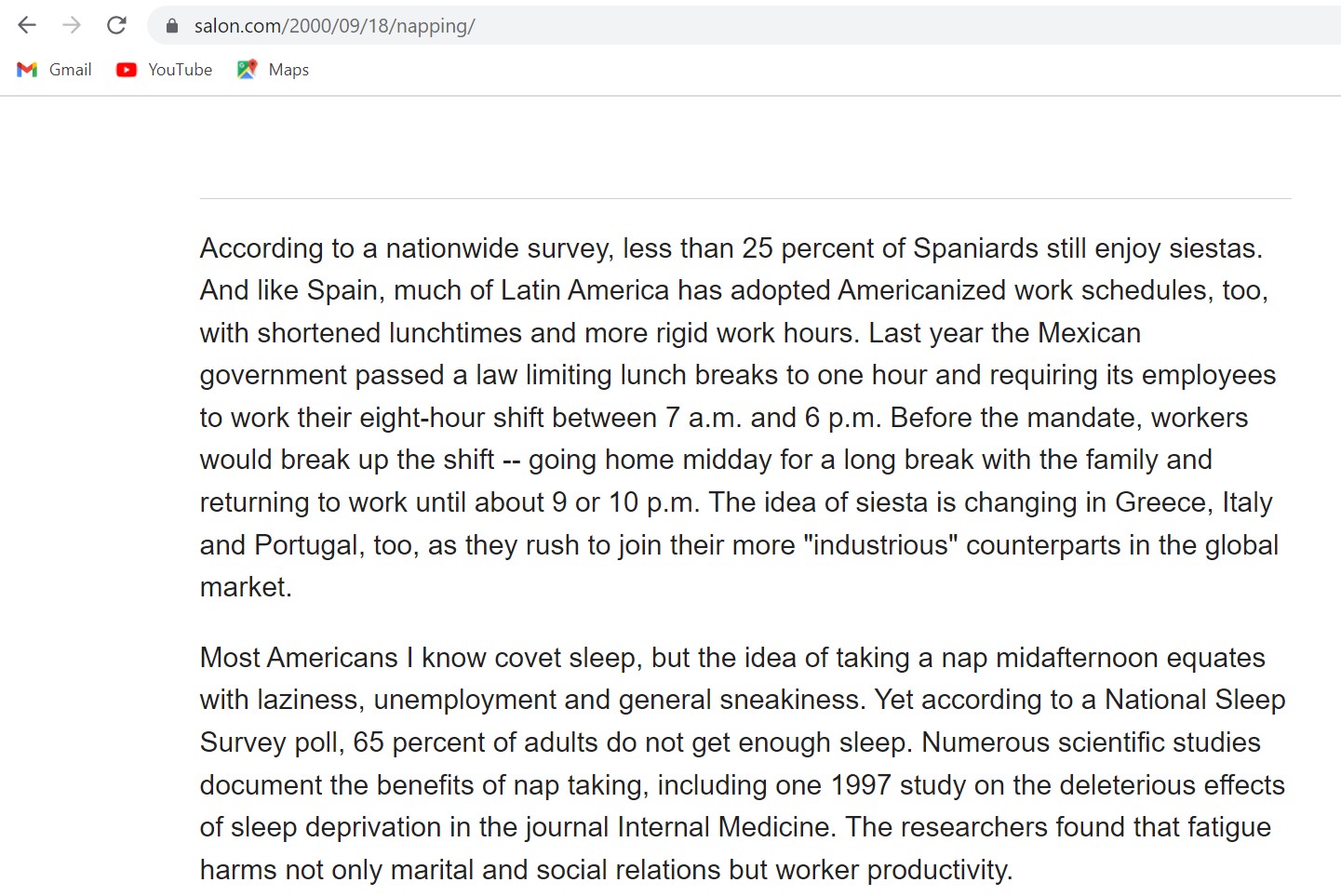Click the phrase "National Sleep" in the text
Viewport: 1341px width, 896px height.
tap(1195, 700)
